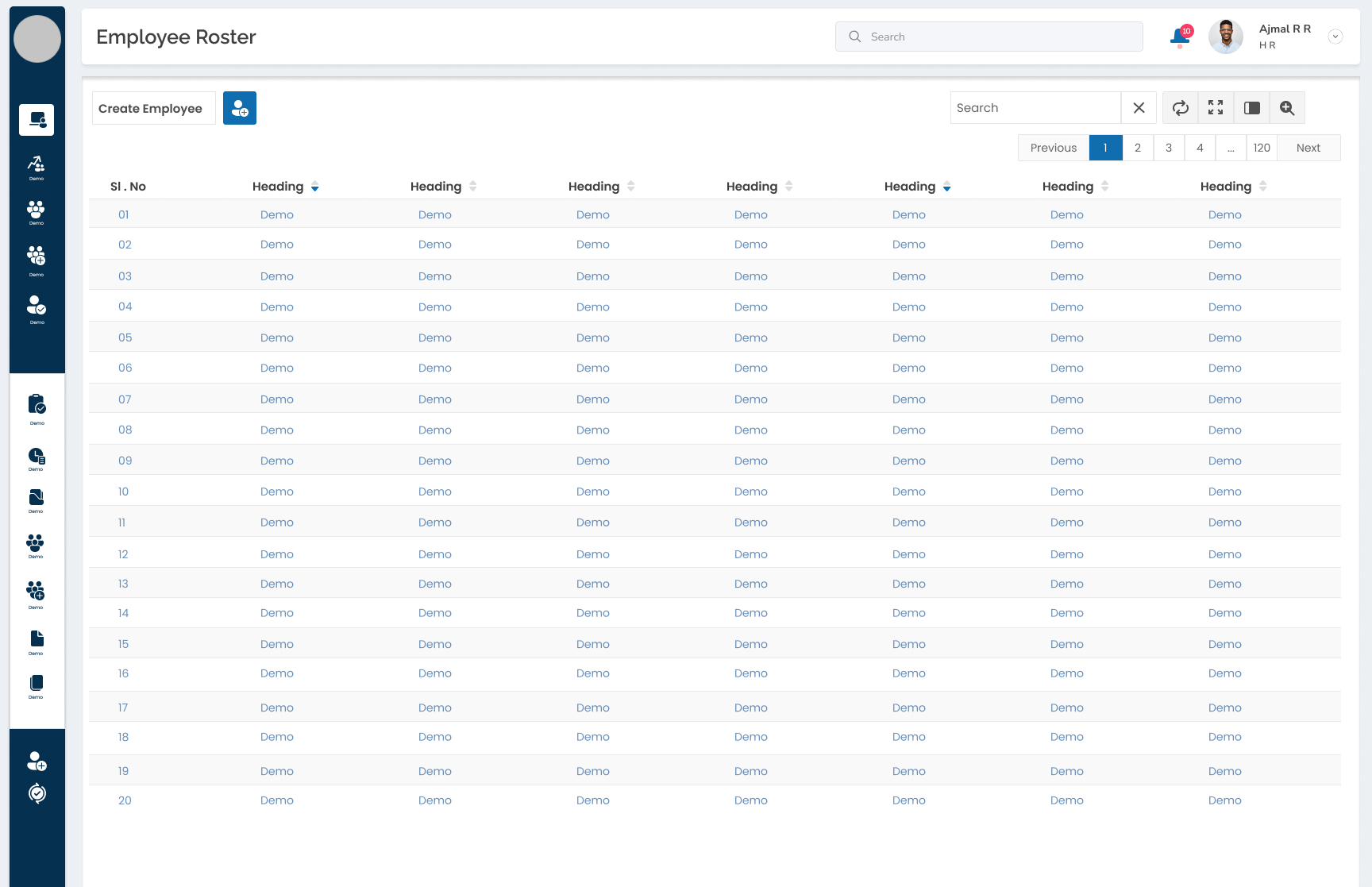
Task: Open the add user icon at sidebar bottom
Action: 37,762
